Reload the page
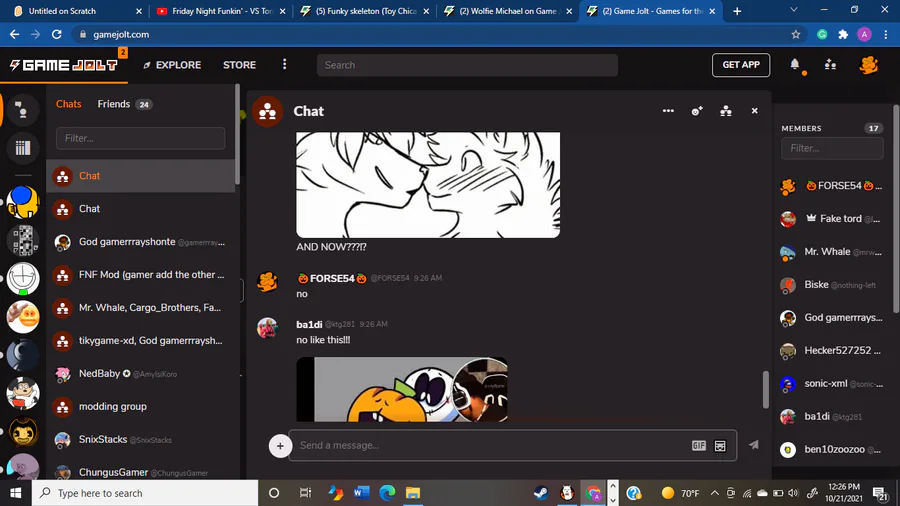Screen dimensions: 900x506 [x=56, y=34]
